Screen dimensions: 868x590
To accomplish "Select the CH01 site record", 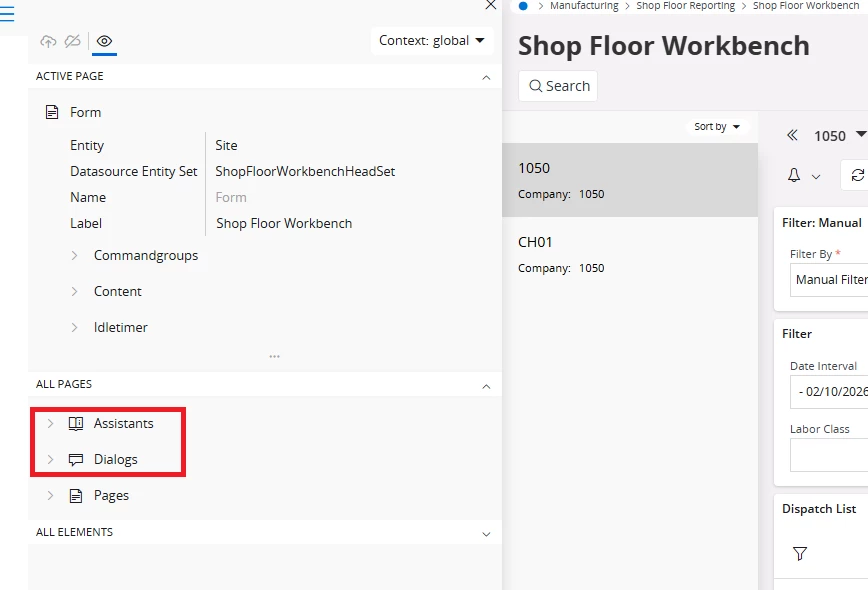I will tap(630, 254).
